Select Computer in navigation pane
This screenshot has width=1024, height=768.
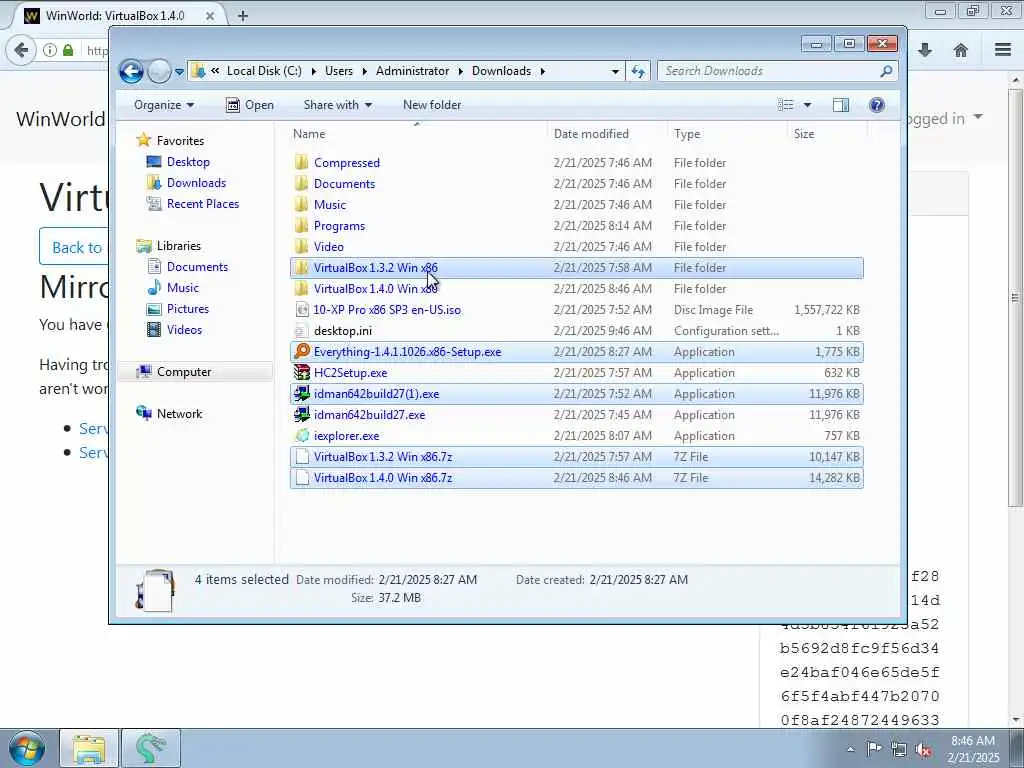pos(184,372)
